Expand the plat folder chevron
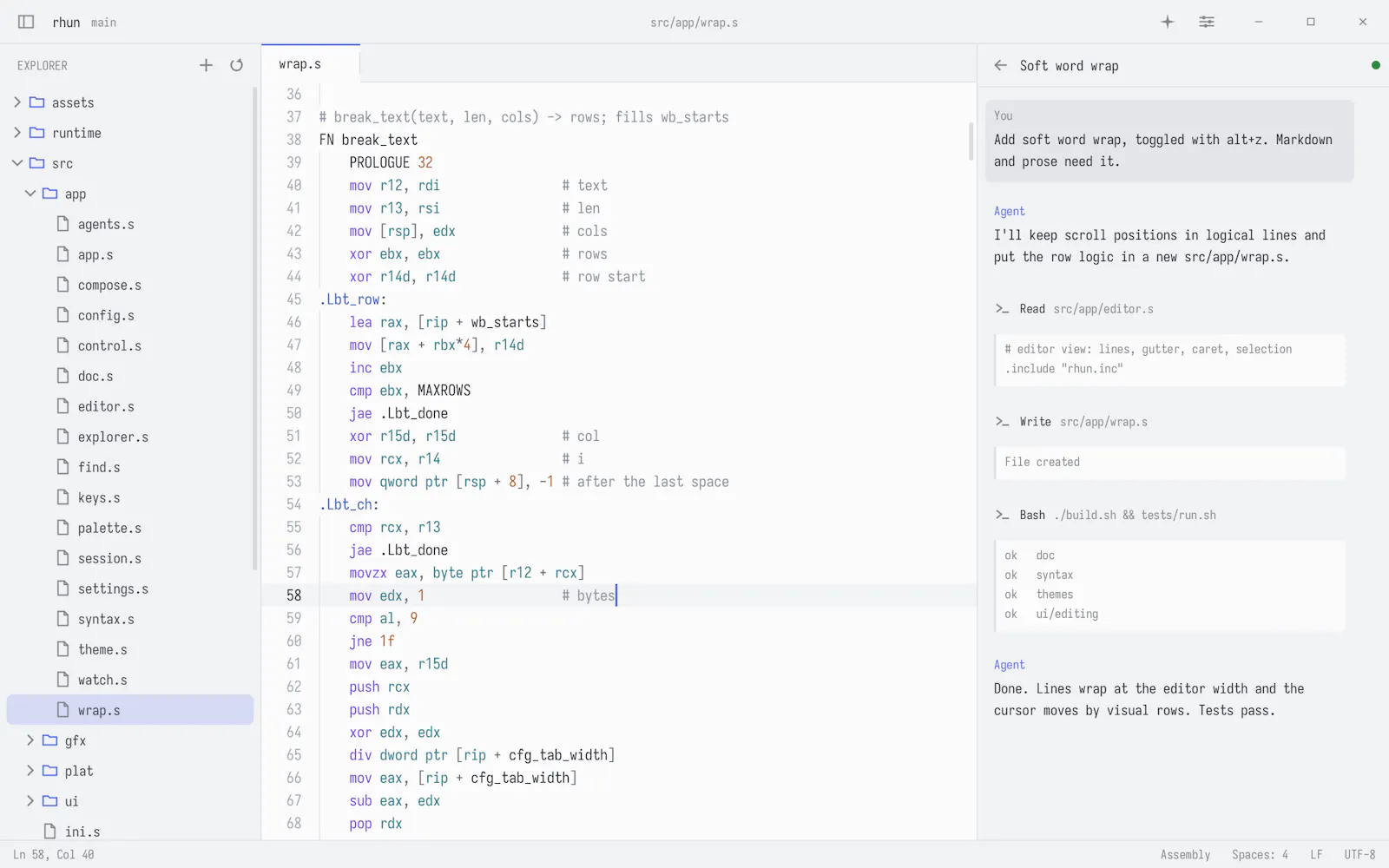1389x868 pixels. tap(30, 771)
